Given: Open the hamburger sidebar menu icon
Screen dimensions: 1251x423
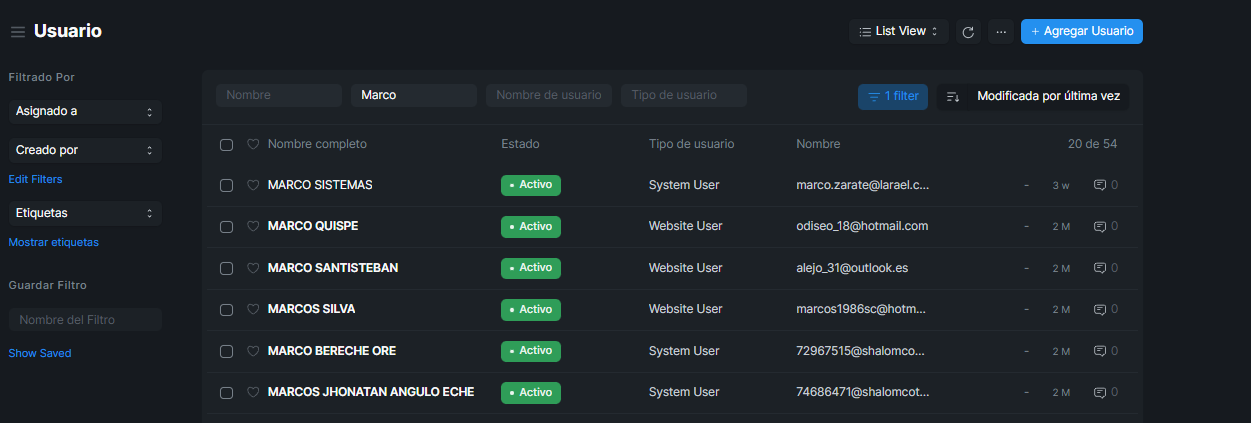Looking at the screenshot, I should point(18,32).
